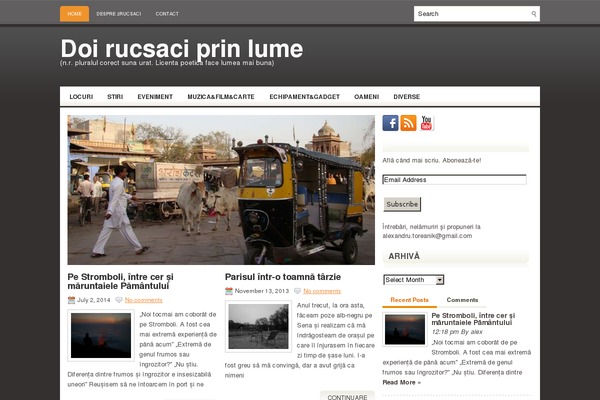Screen dimensions: 600x400
Task: Open the Despre 2rucsaci page
Action: coord(119,14)
